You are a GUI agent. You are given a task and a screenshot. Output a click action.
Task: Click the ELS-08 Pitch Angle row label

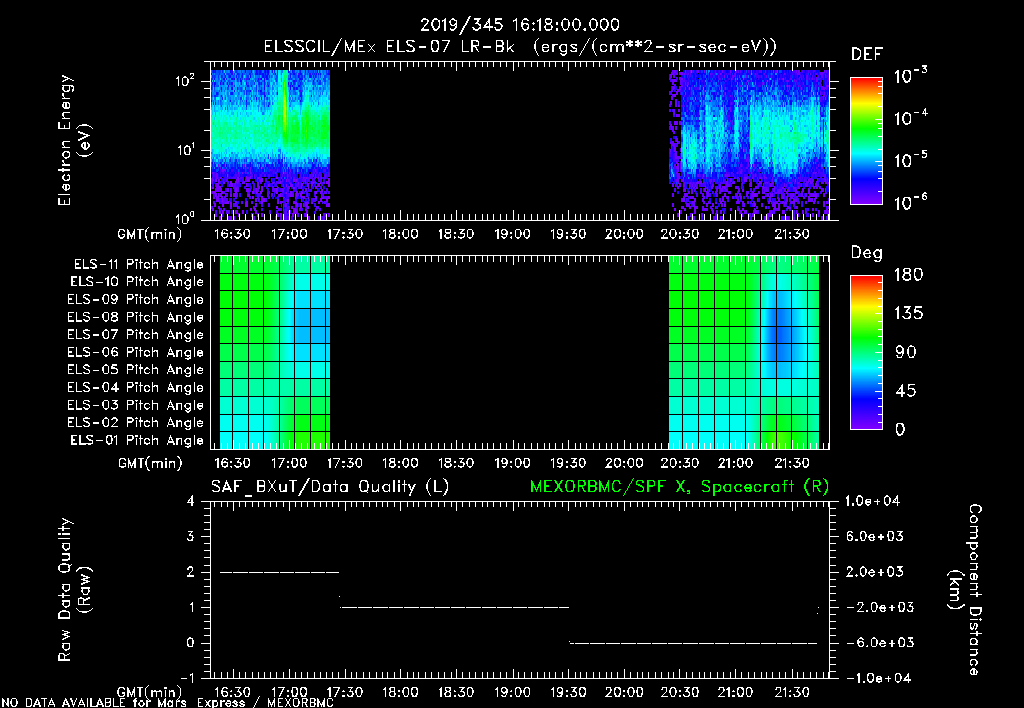click(136, 317)
